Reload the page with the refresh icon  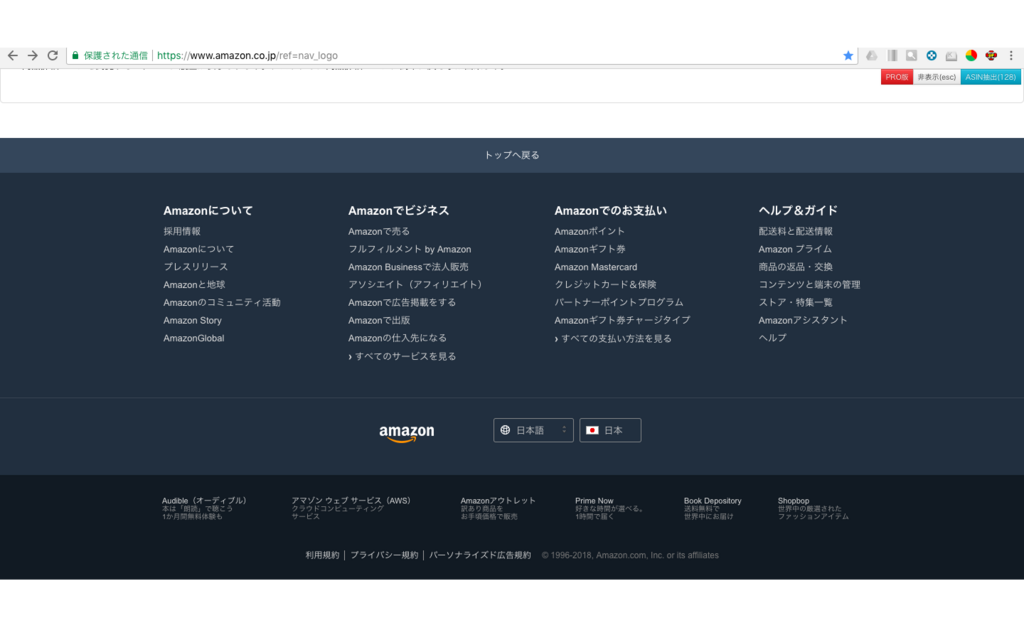(x=53, y=56)
